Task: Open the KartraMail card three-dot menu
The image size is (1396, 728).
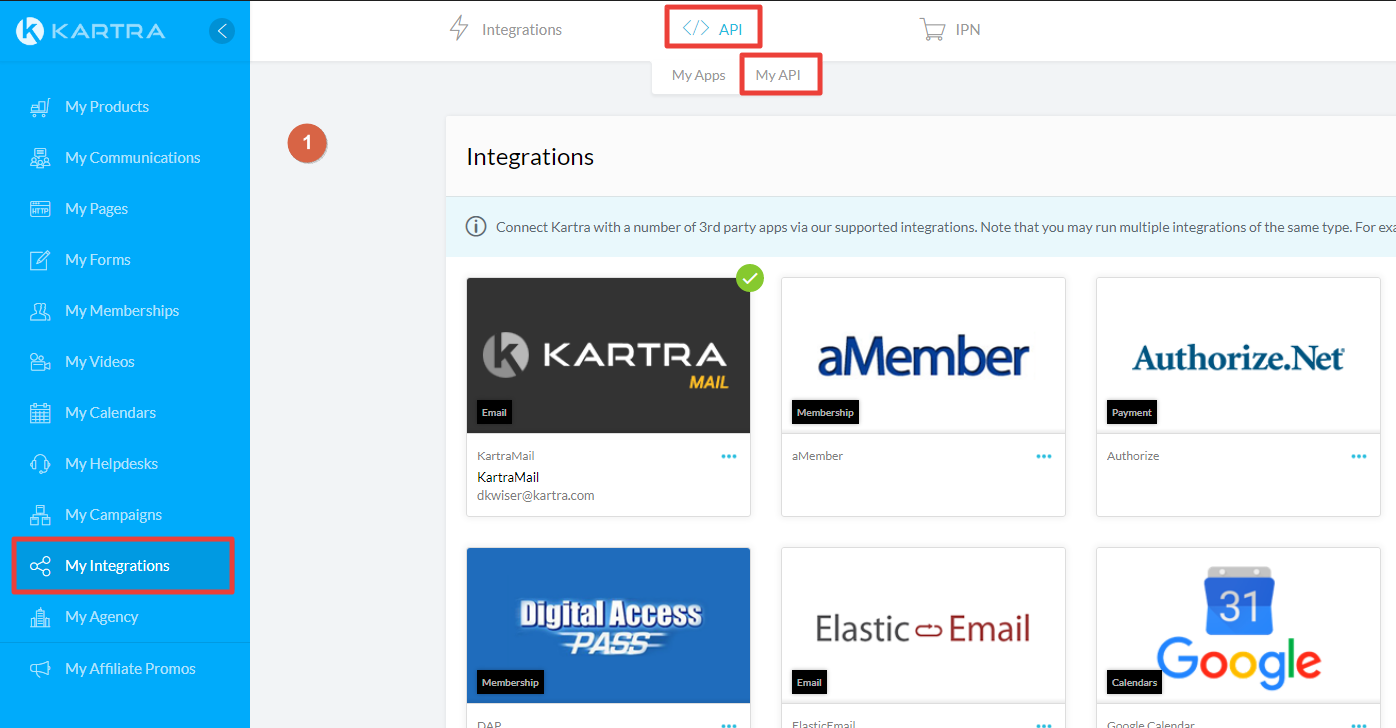Action: coord(729,456)
